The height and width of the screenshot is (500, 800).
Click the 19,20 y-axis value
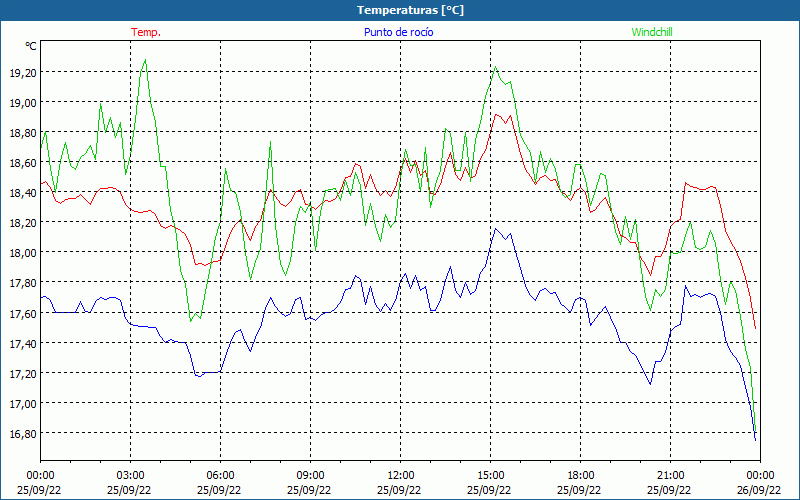(x=22, y=73)
